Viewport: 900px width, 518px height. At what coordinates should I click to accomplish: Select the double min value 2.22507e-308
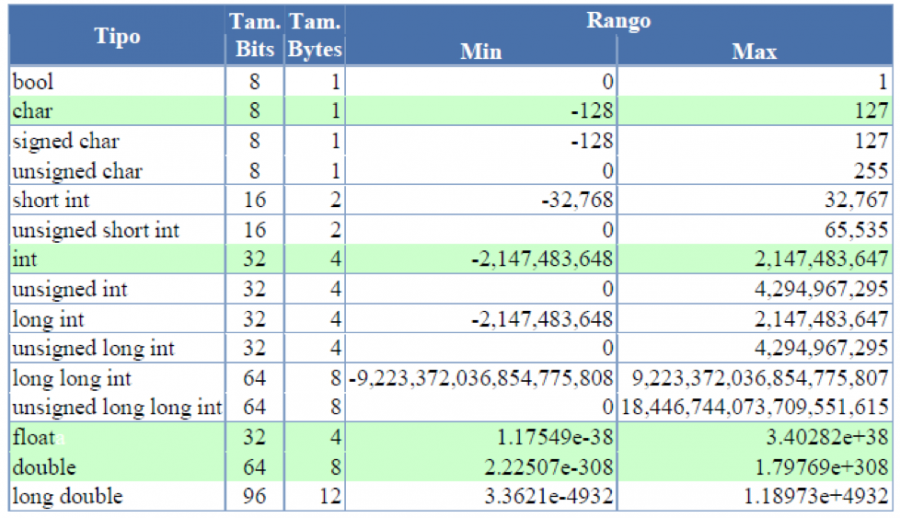click(549, 467)
